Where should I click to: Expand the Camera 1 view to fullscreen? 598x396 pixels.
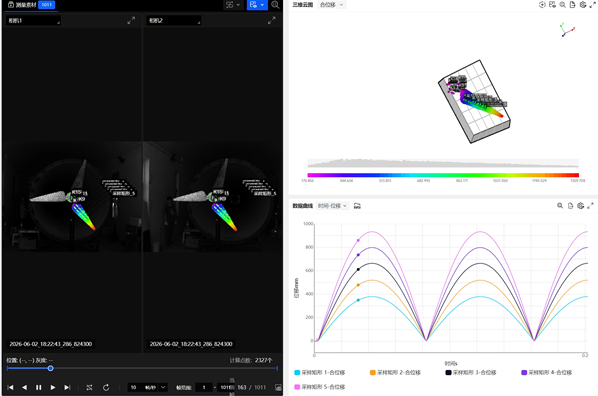point(131,21)
